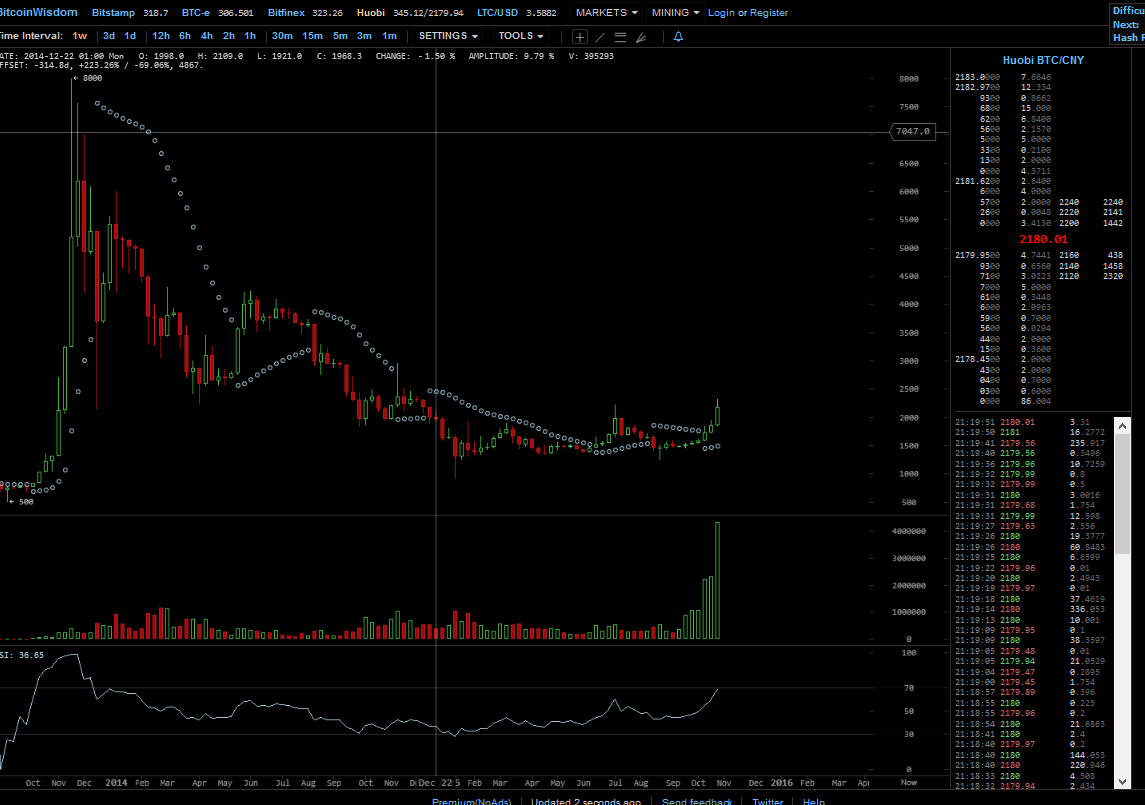Open the Twitter link in the footer
The height and width of the screenshot is (805, 1145).
click(767, 801)
